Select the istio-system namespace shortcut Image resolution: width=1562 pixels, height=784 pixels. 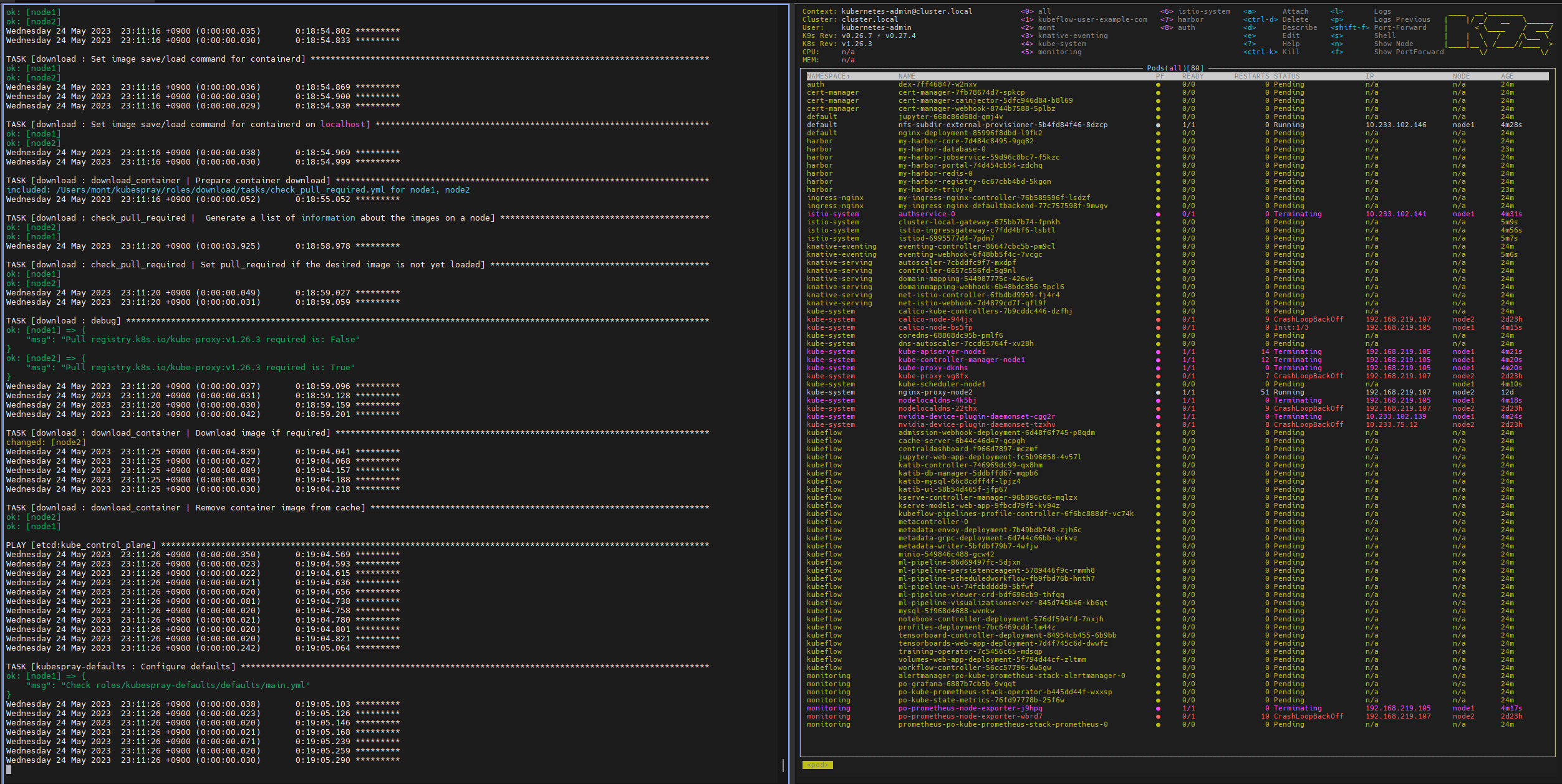pos(1203,12)
